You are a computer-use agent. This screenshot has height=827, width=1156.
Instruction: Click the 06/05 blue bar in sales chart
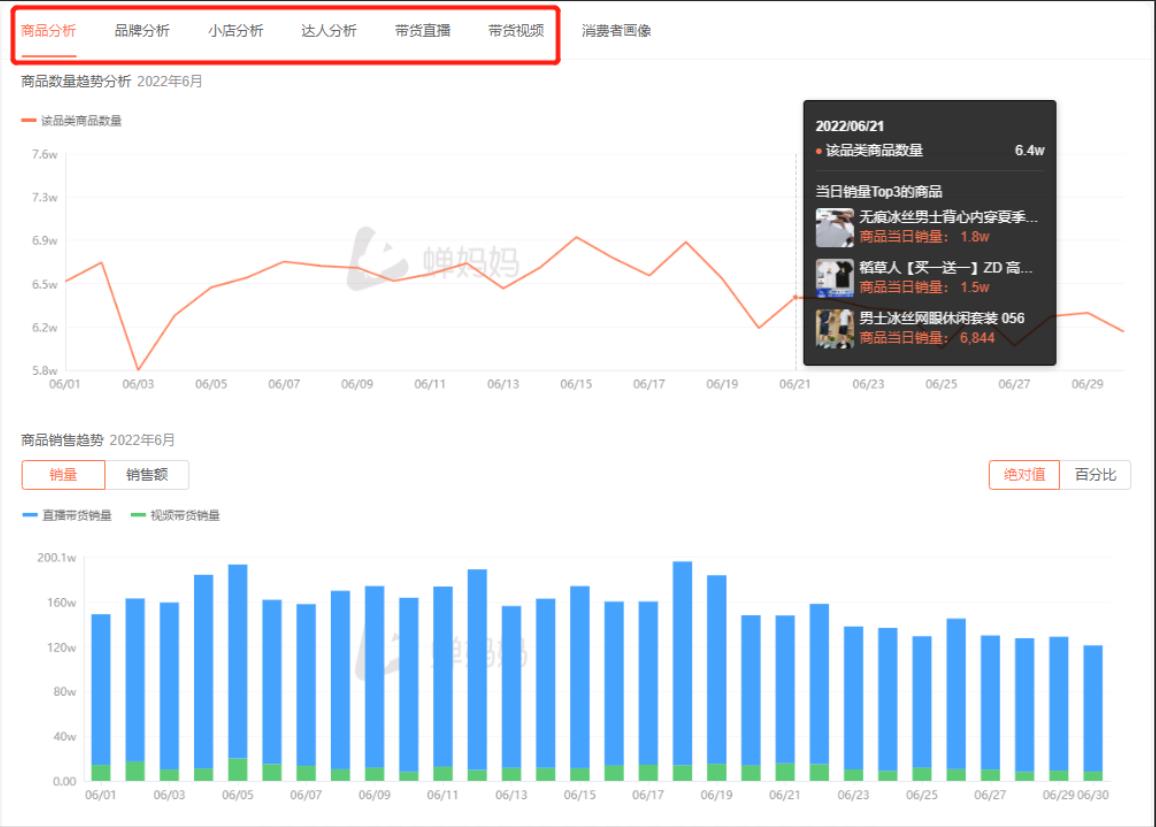237,661
